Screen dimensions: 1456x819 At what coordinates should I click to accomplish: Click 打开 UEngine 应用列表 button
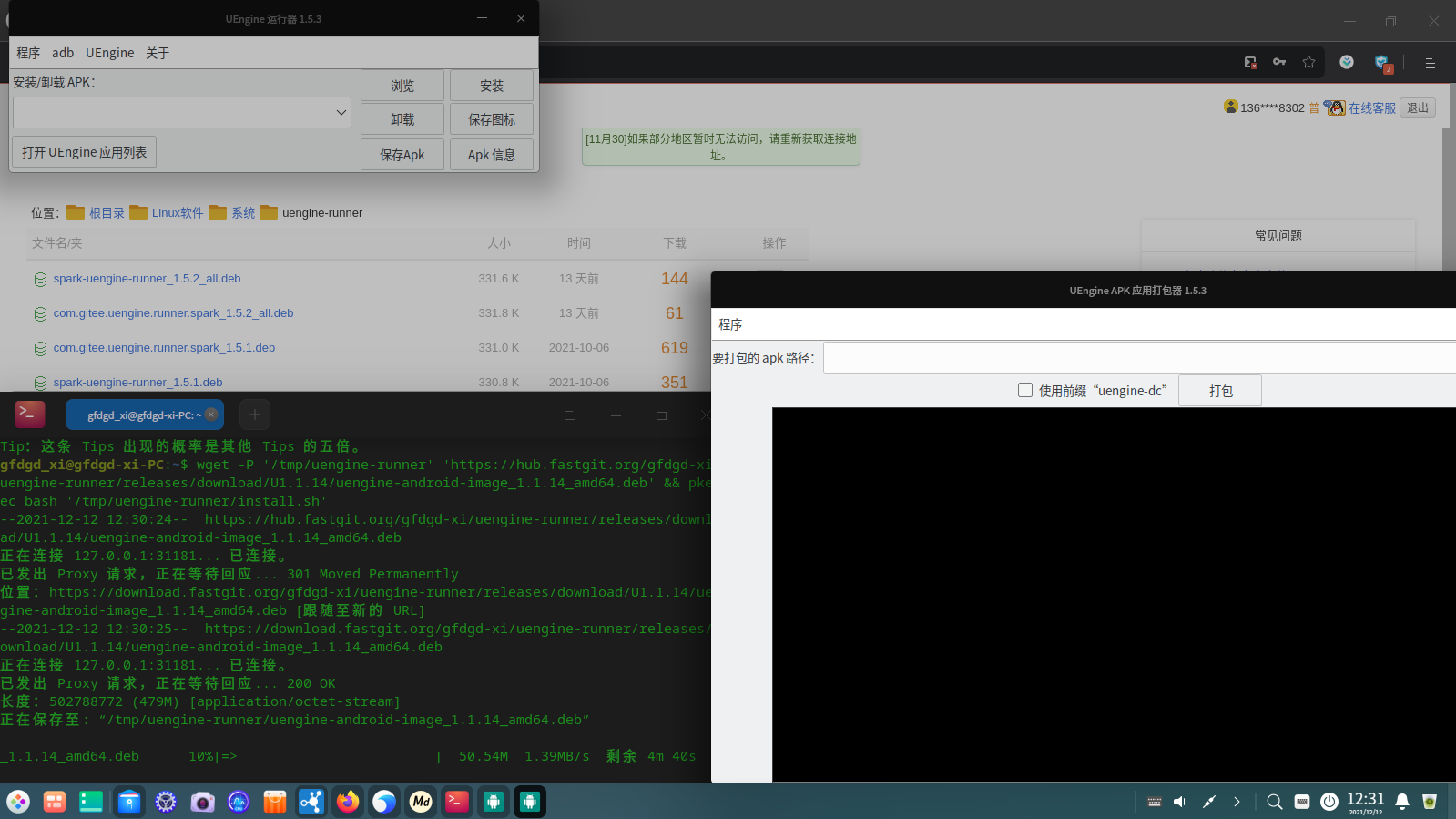tap(85, 152)
